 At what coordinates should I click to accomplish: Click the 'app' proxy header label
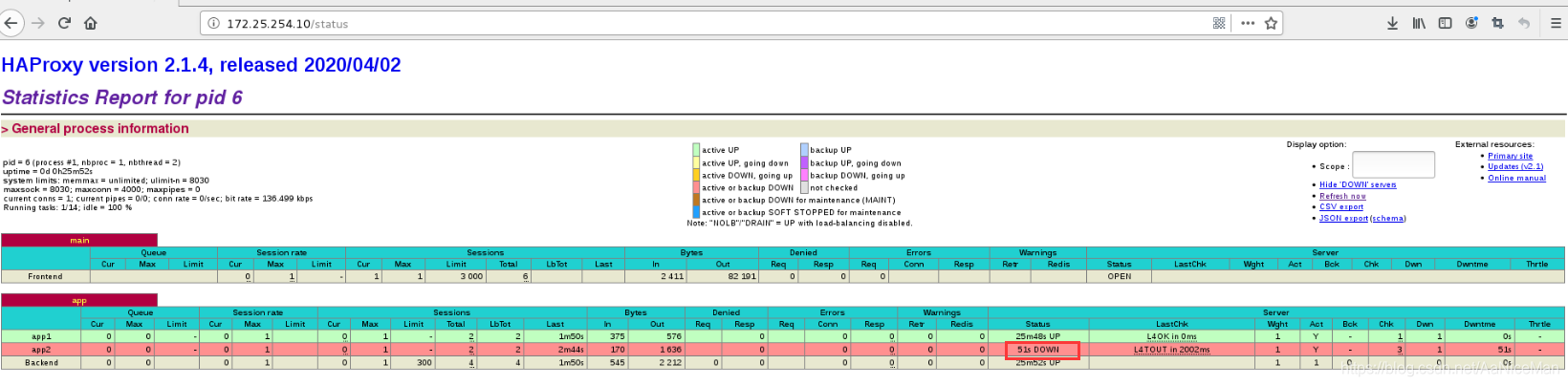(x=79, y=300)
